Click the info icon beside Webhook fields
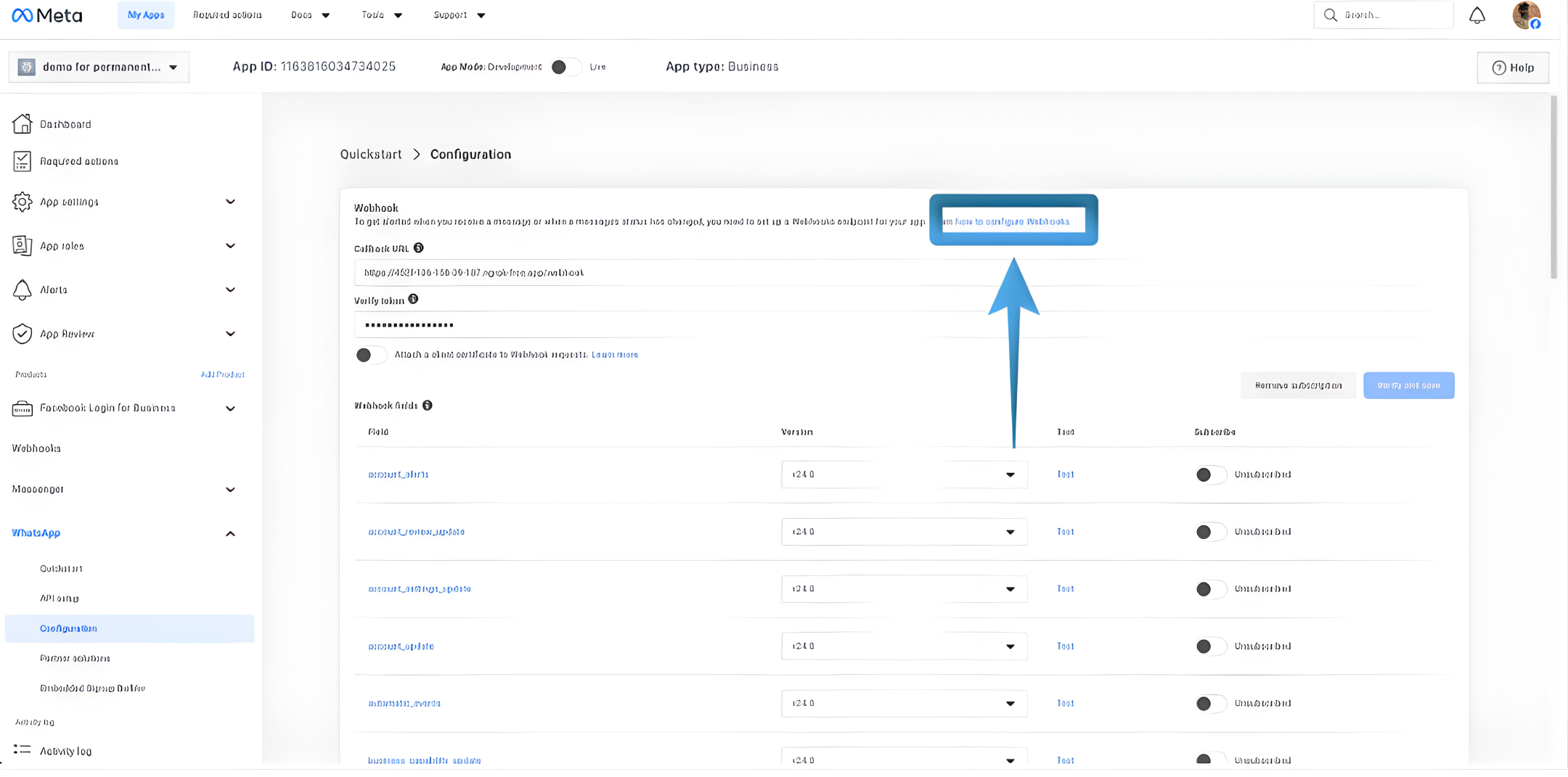The image size is (1568, 777). tap(428, 406)
